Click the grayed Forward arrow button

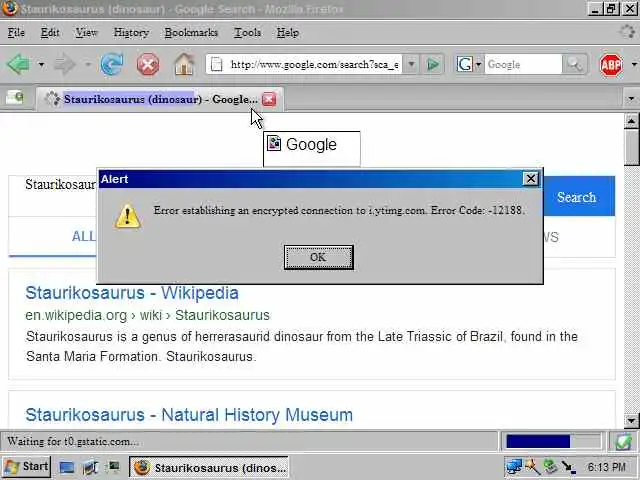click(65, 64)
